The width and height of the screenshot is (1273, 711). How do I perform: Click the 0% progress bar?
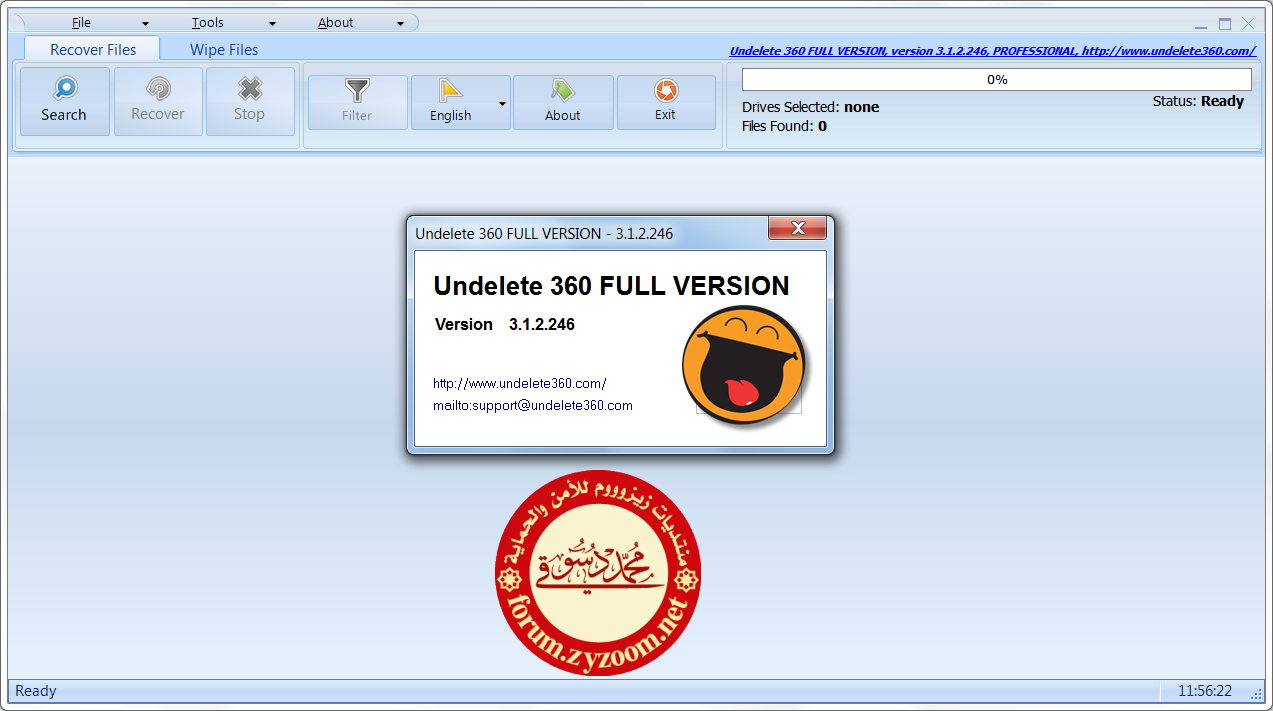pos(997,79)
